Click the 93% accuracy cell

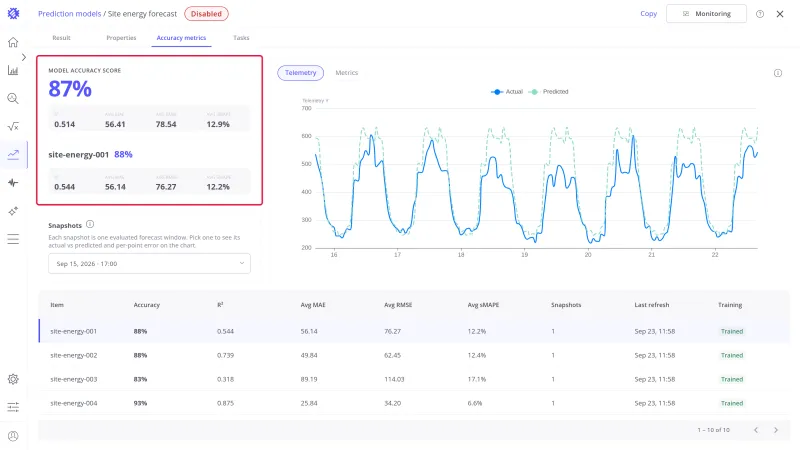click(140, 403)
